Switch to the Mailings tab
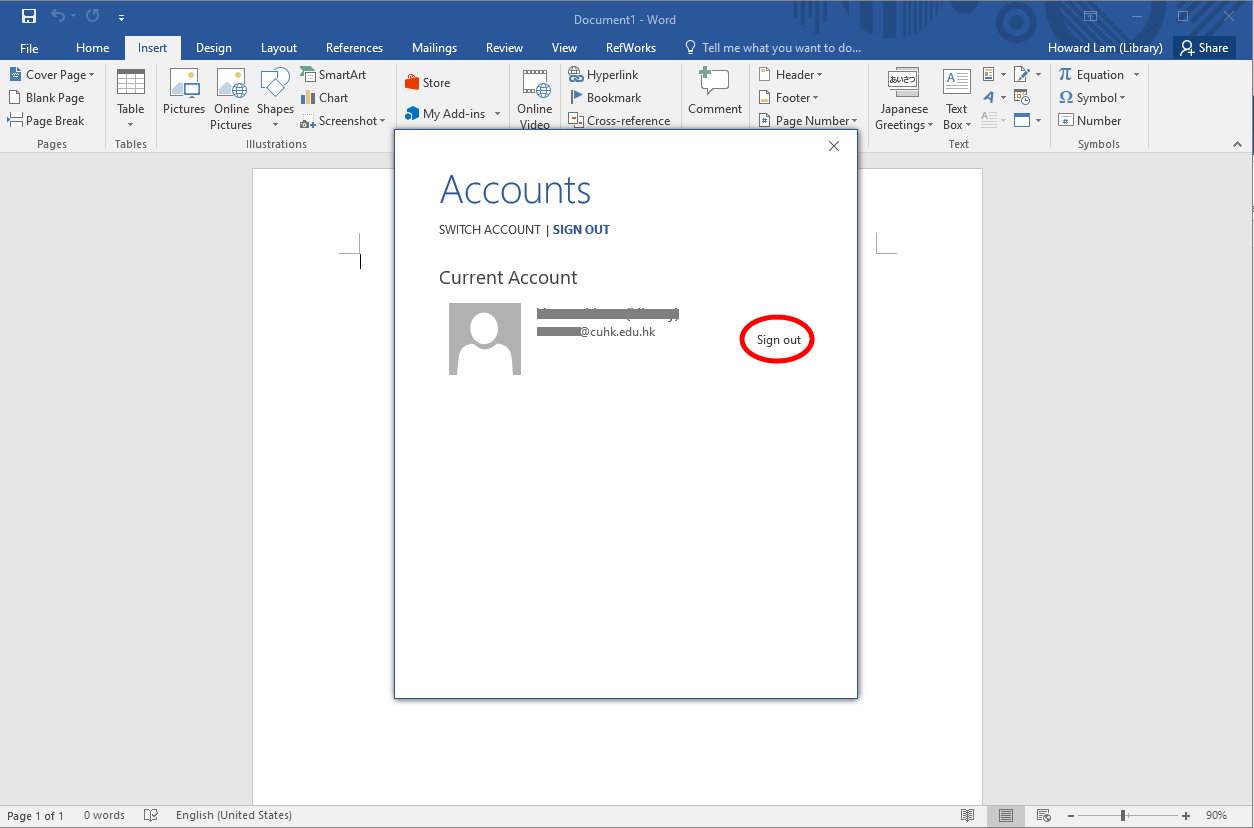 pos(435,48)
